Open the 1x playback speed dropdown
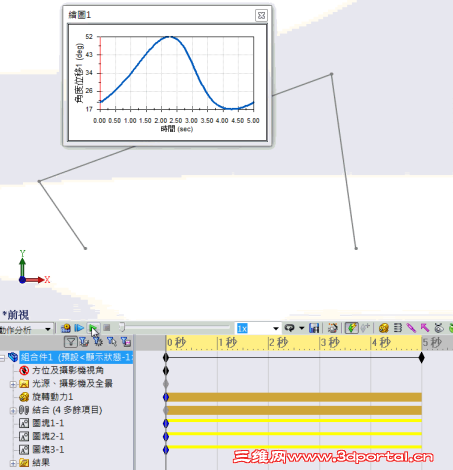Image resolution: width=453 pixels, height=470 pixels. pyautogui.click(x=276, y=329)
